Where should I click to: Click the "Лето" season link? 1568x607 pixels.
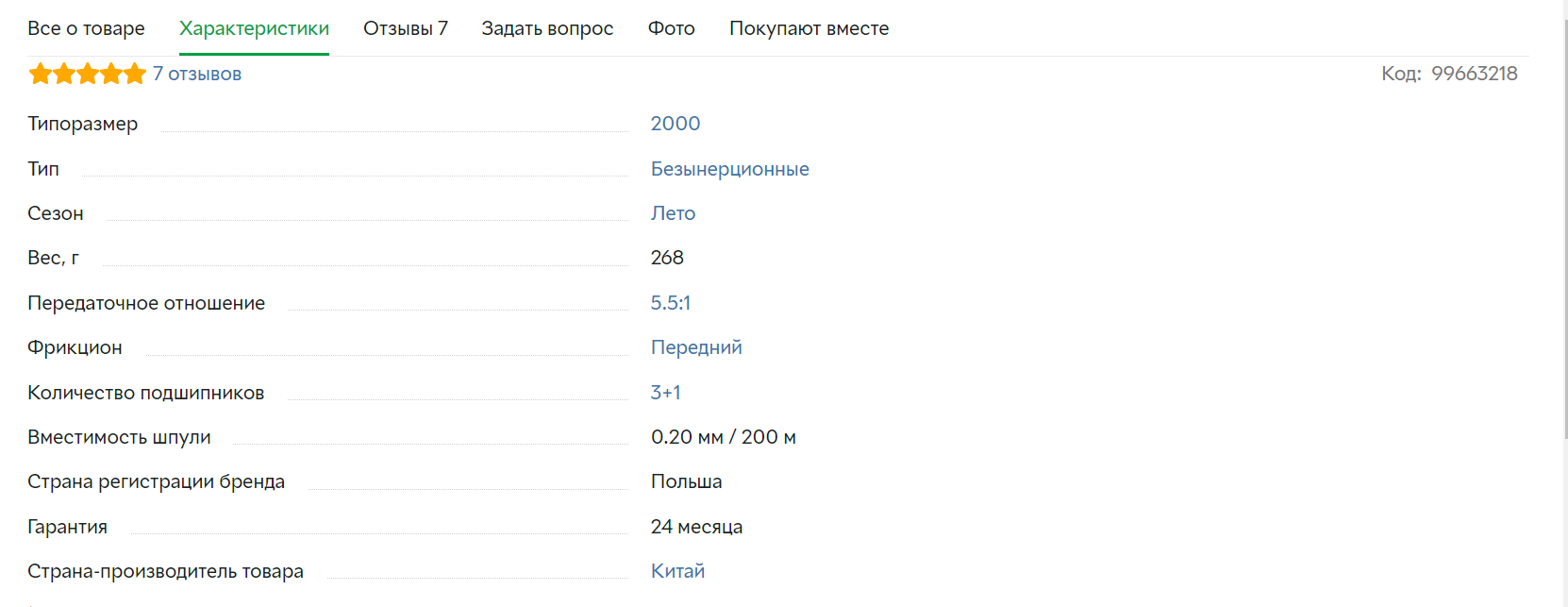click(673, 213)
